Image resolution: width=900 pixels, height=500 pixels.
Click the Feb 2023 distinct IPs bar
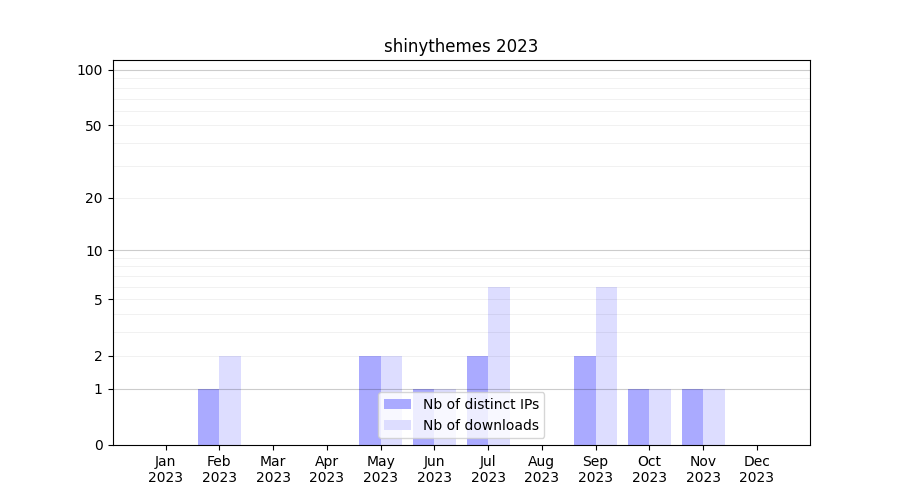pyautogui.click(x=208, y=417)
